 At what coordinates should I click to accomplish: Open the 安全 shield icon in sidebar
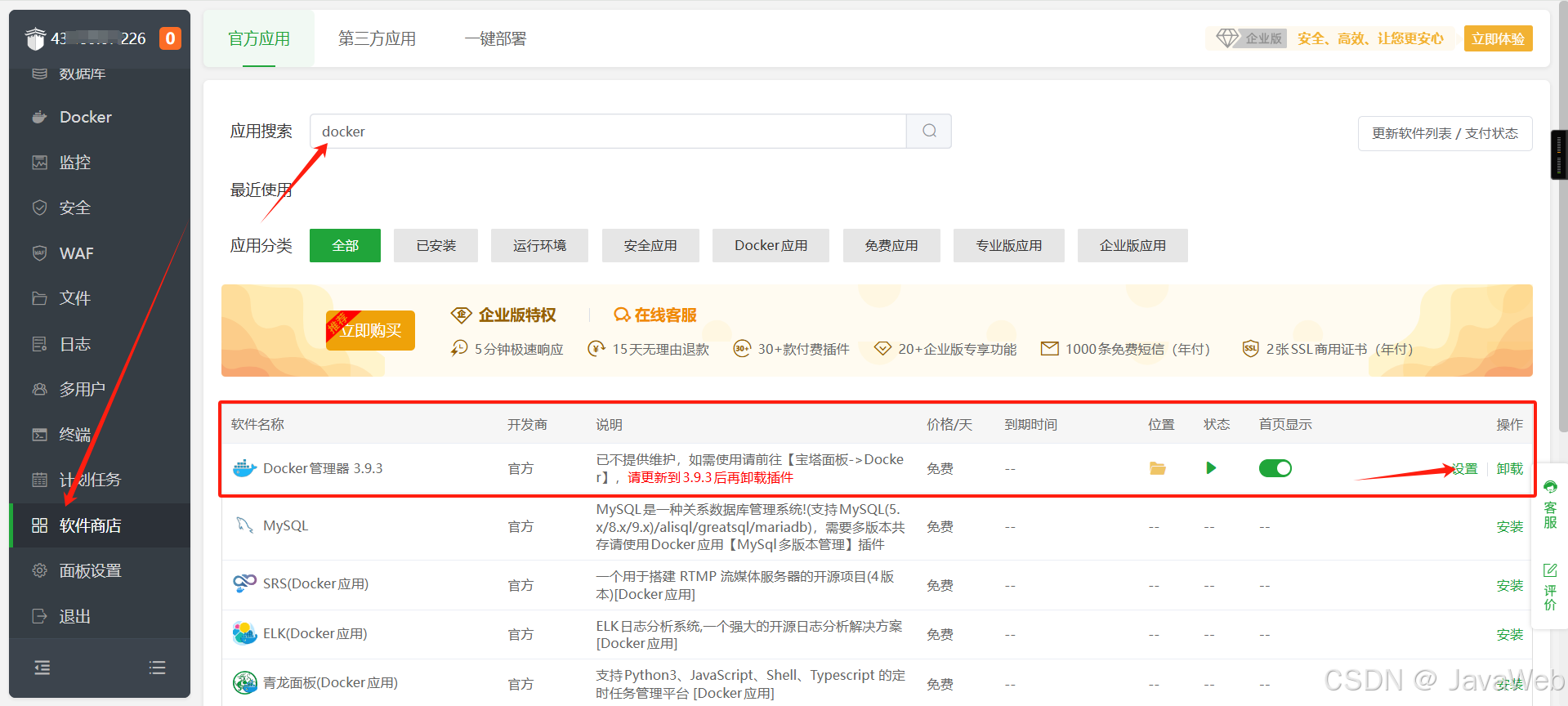[x=39, y=208]
